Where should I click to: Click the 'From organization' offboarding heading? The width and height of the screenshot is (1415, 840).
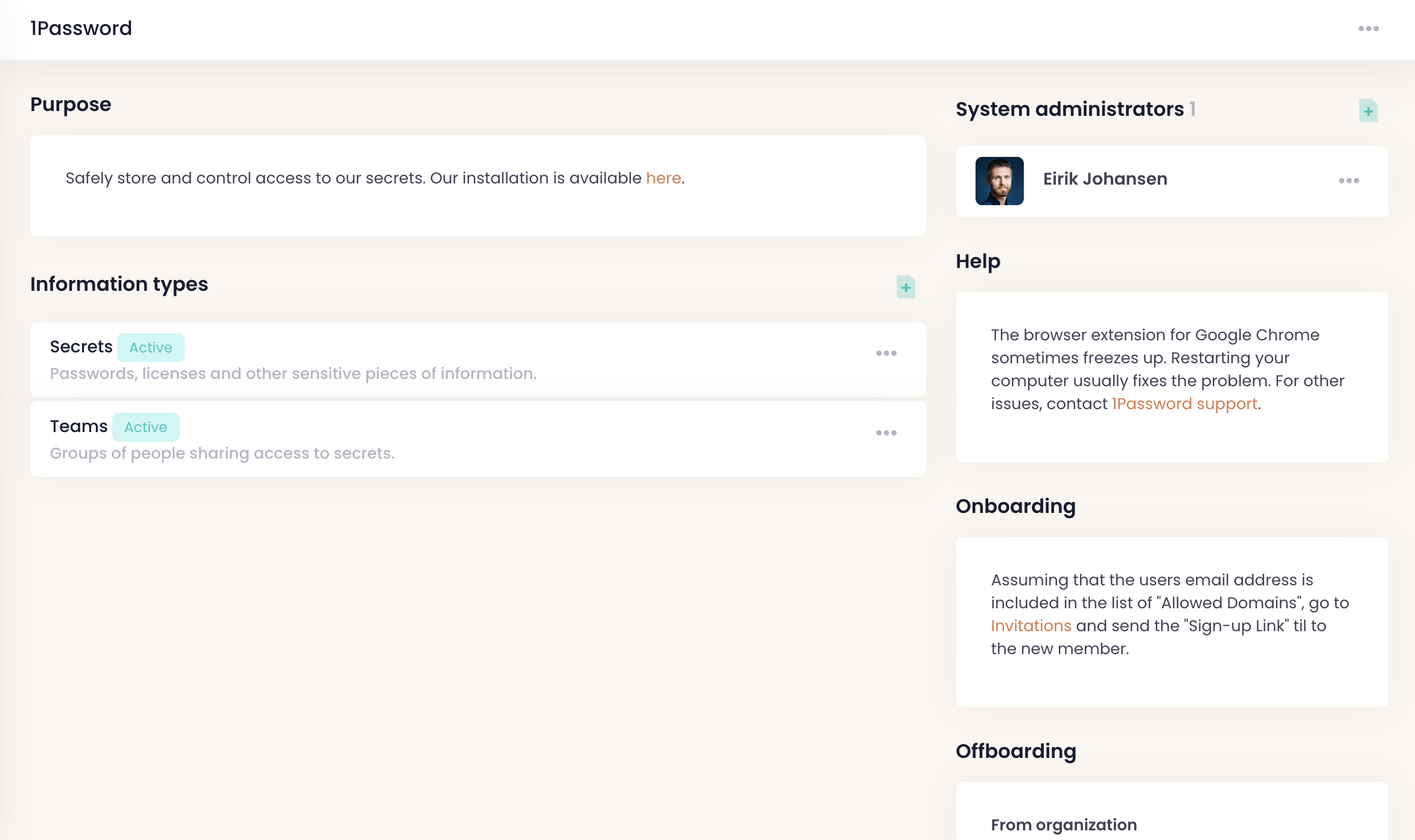click(x=1064, y=824)
